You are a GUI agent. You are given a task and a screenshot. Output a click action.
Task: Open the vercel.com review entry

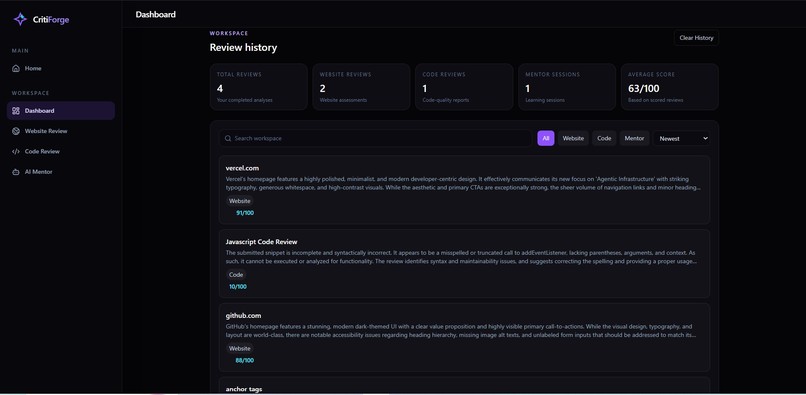pyautogui.click(x=464, y=190)
